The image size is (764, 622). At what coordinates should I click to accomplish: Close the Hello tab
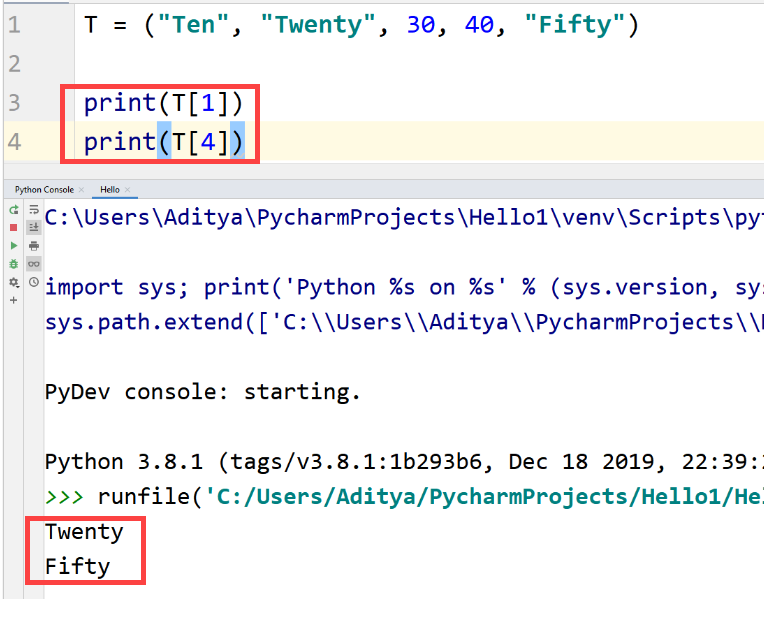(x=127, y=189)
